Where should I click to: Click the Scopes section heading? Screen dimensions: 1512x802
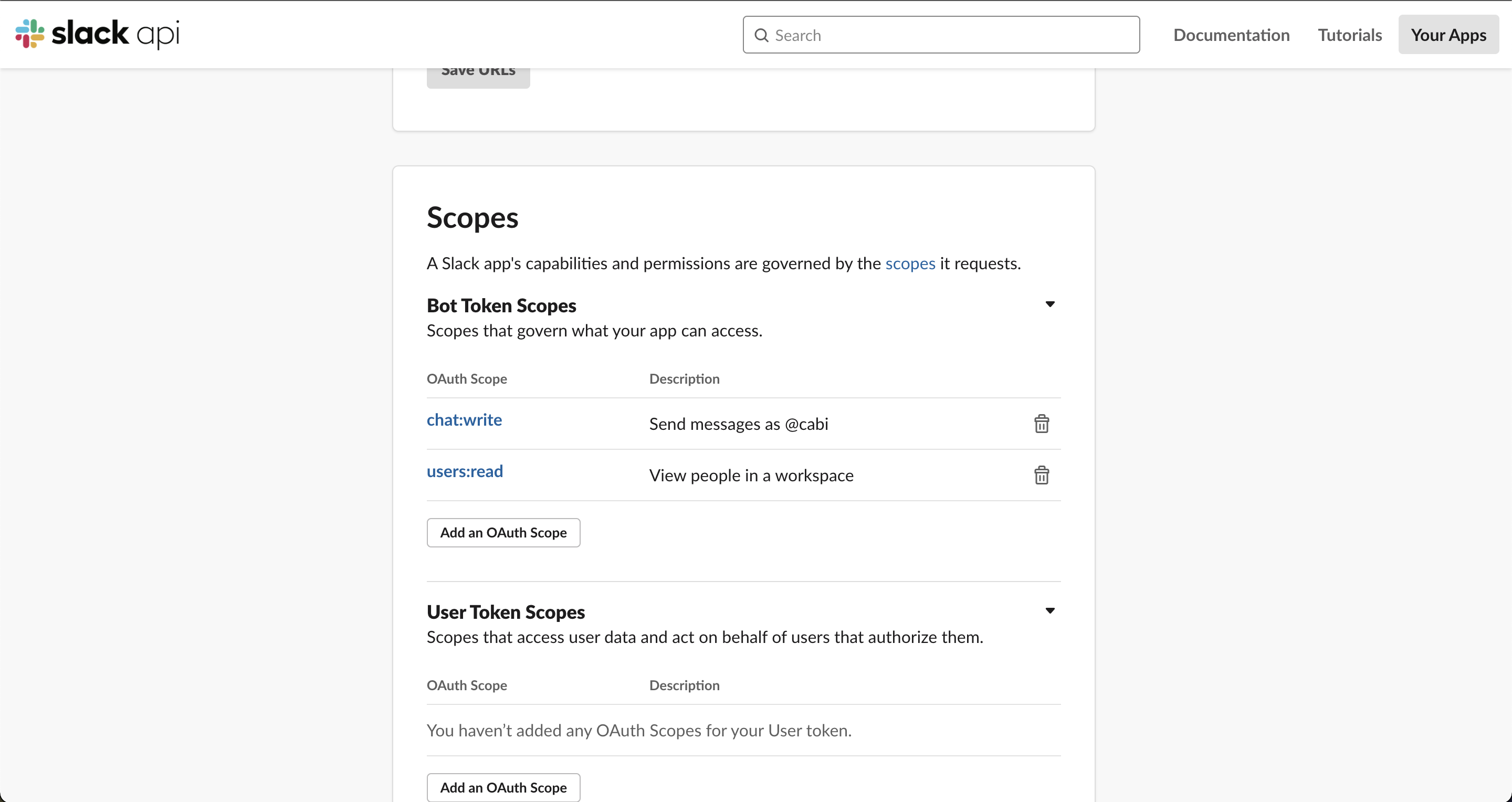472,218
